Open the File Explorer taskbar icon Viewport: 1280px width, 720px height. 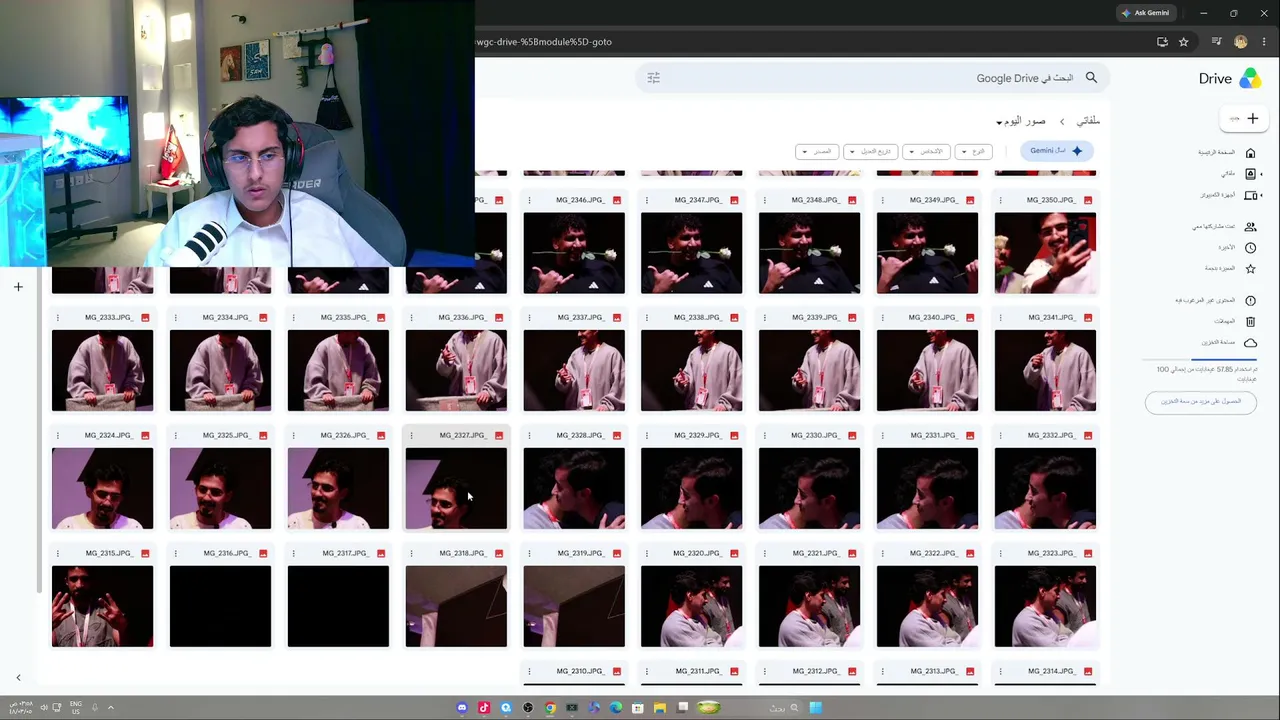pos(660,708)
